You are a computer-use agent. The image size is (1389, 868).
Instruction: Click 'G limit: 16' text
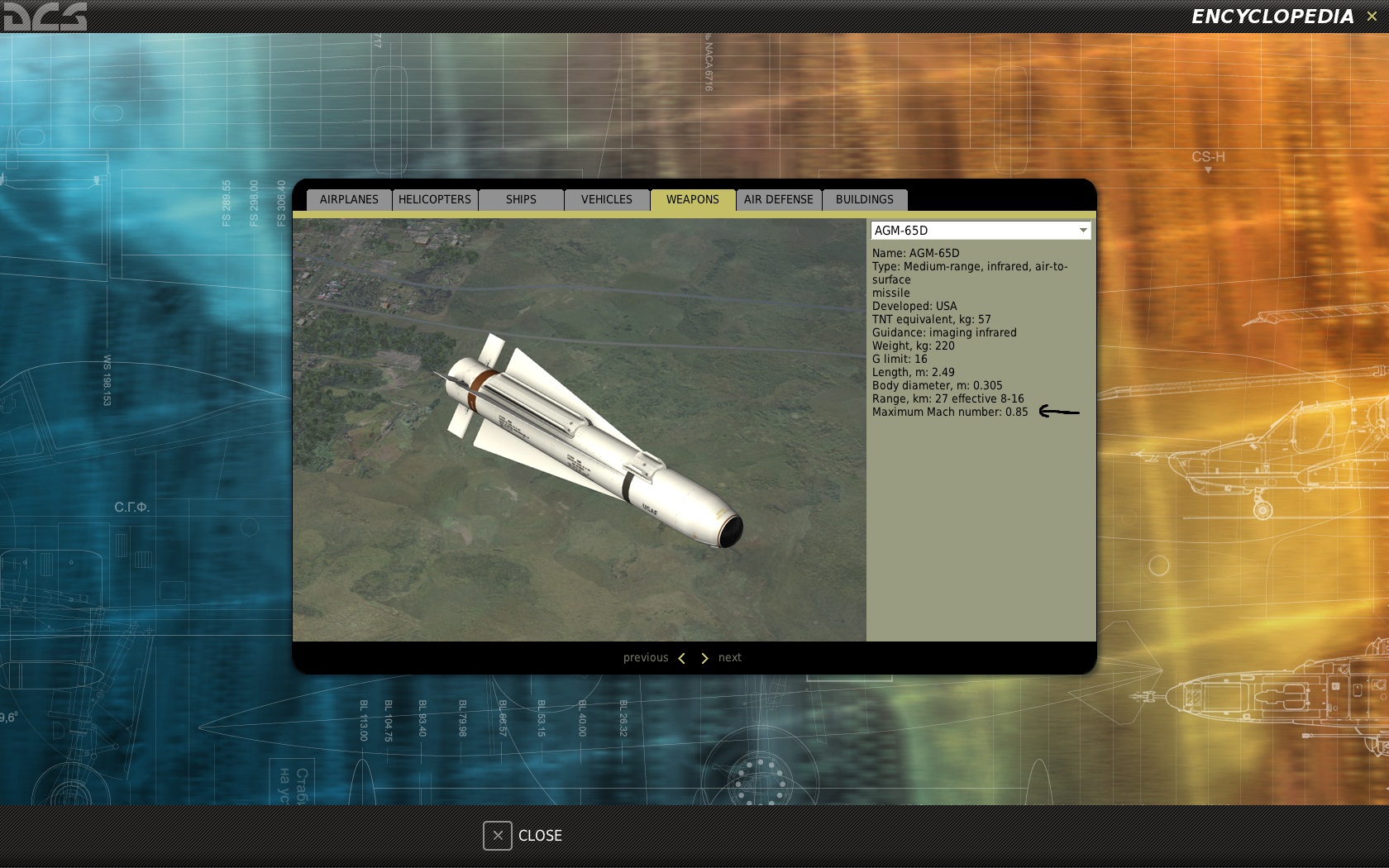click(x=900, y=359)
